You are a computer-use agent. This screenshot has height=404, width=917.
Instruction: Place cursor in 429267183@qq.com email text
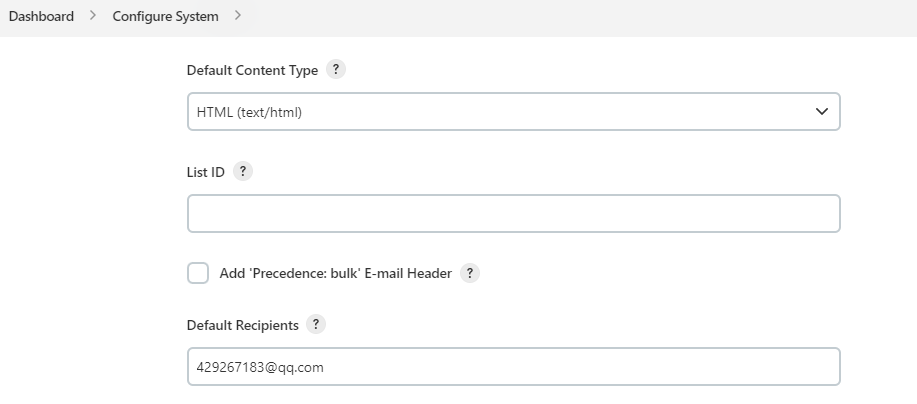pyautogui.click(x=260, y=367)
